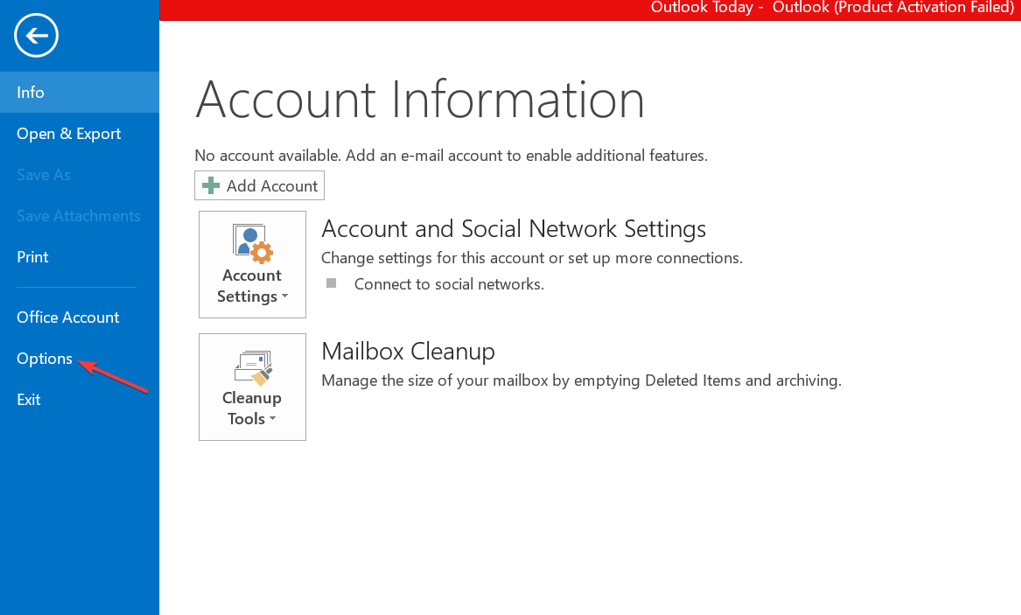
Task: Click the Account Settings person-gear icon
Action: coord(253,243)
